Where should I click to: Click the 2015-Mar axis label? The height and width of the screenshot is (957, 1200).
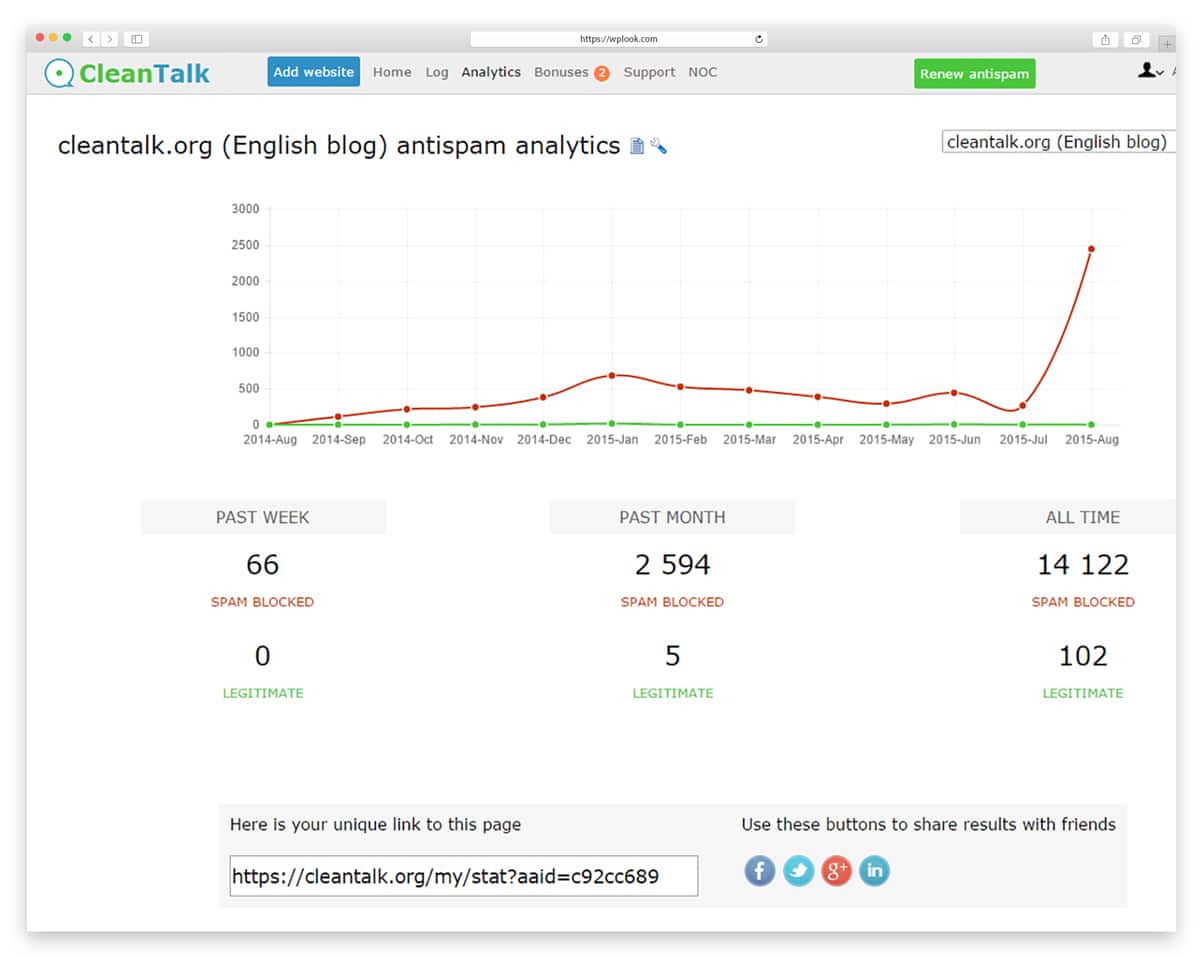(x=749, y=440)
